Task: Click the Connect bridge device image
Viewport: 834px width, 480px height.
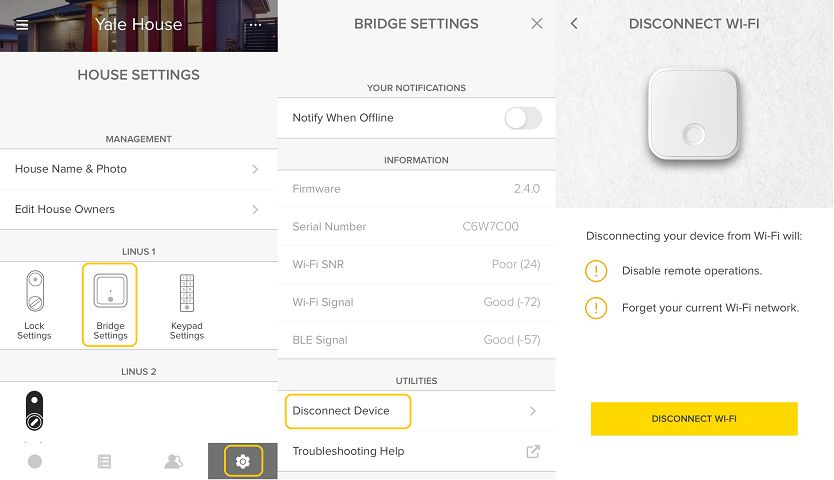Action: click(694, 114)
